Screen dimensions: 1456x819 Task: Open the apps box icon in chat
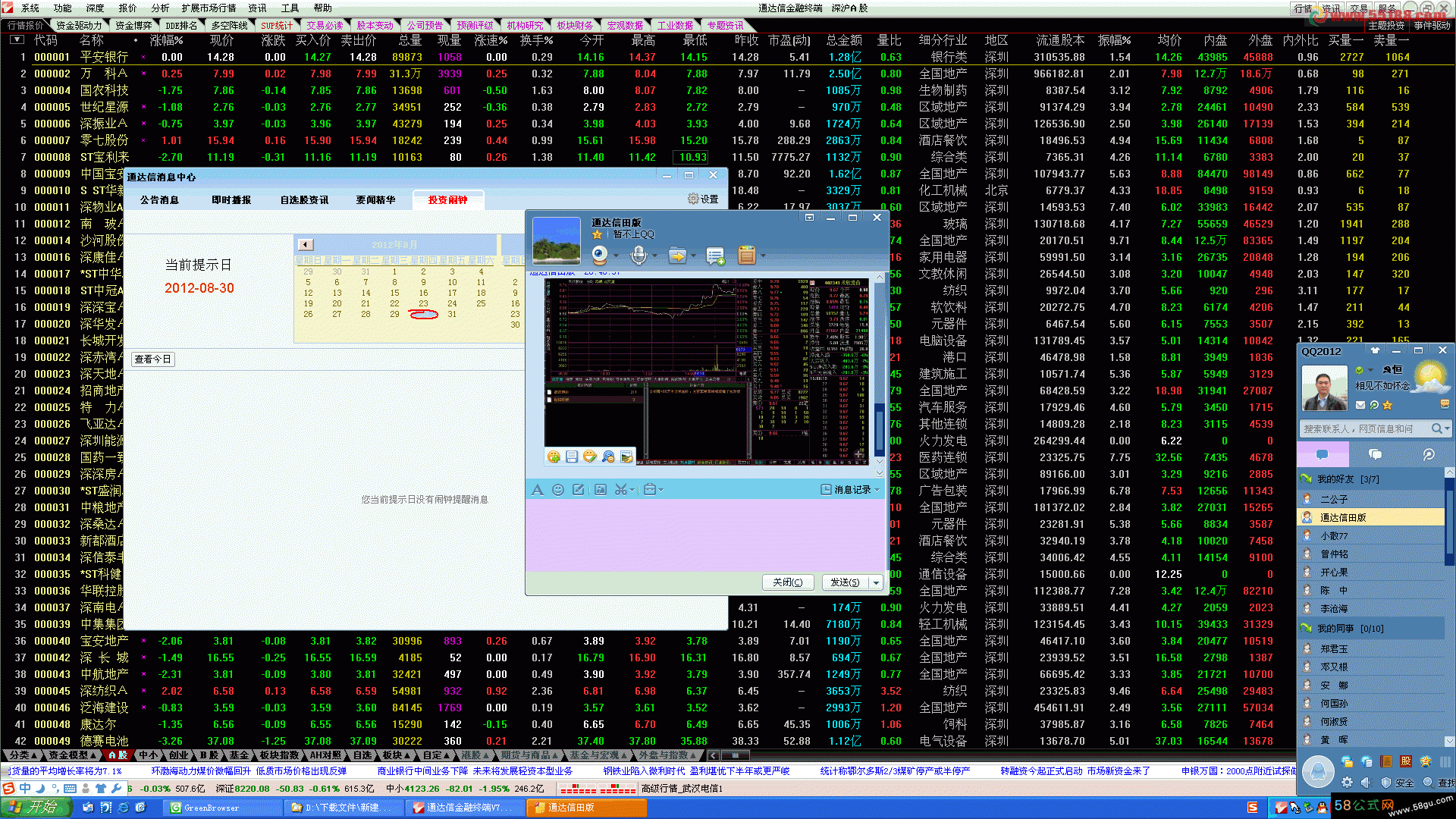[x=747, y=256]
